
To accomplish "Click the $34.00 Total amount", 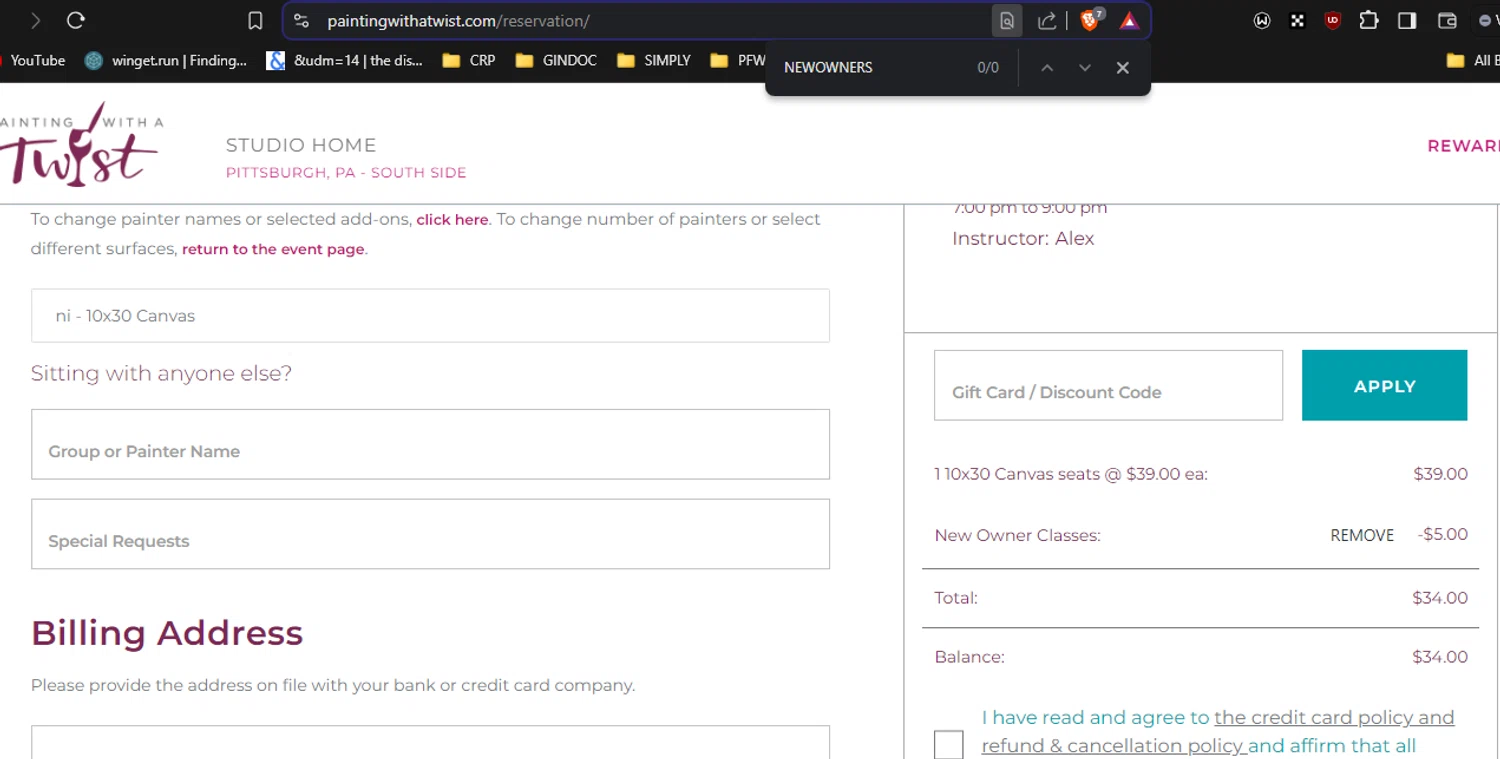I will (1440, 598).
